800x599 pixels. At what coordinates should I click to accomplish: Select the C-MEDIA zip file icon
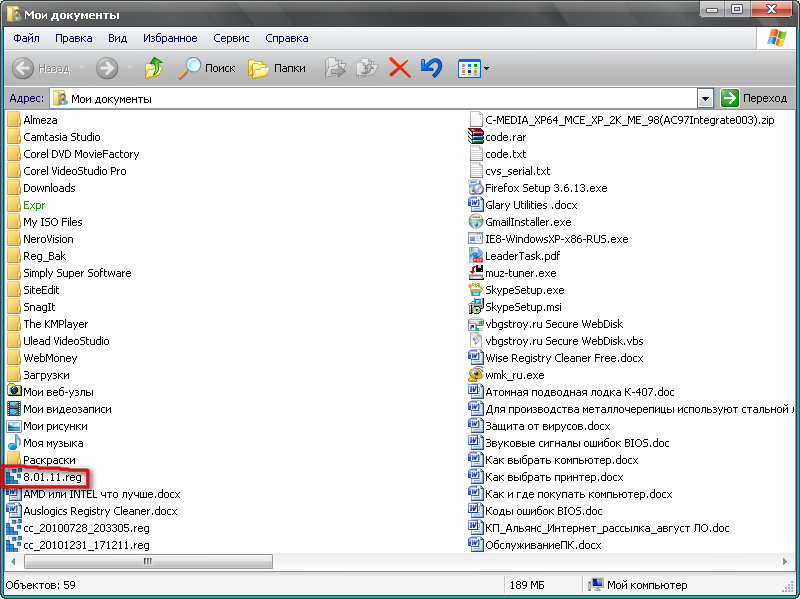[476, 119]
